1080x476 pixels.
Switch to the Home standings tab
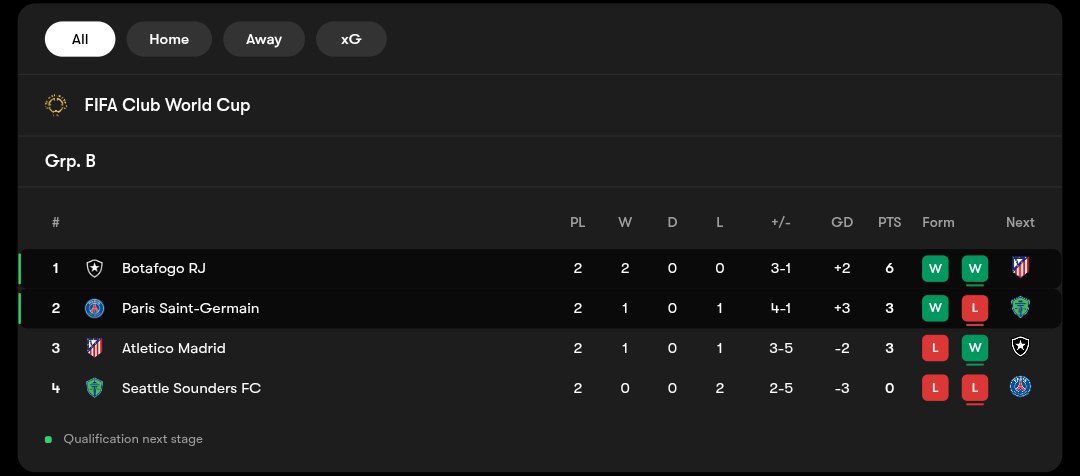169,39
